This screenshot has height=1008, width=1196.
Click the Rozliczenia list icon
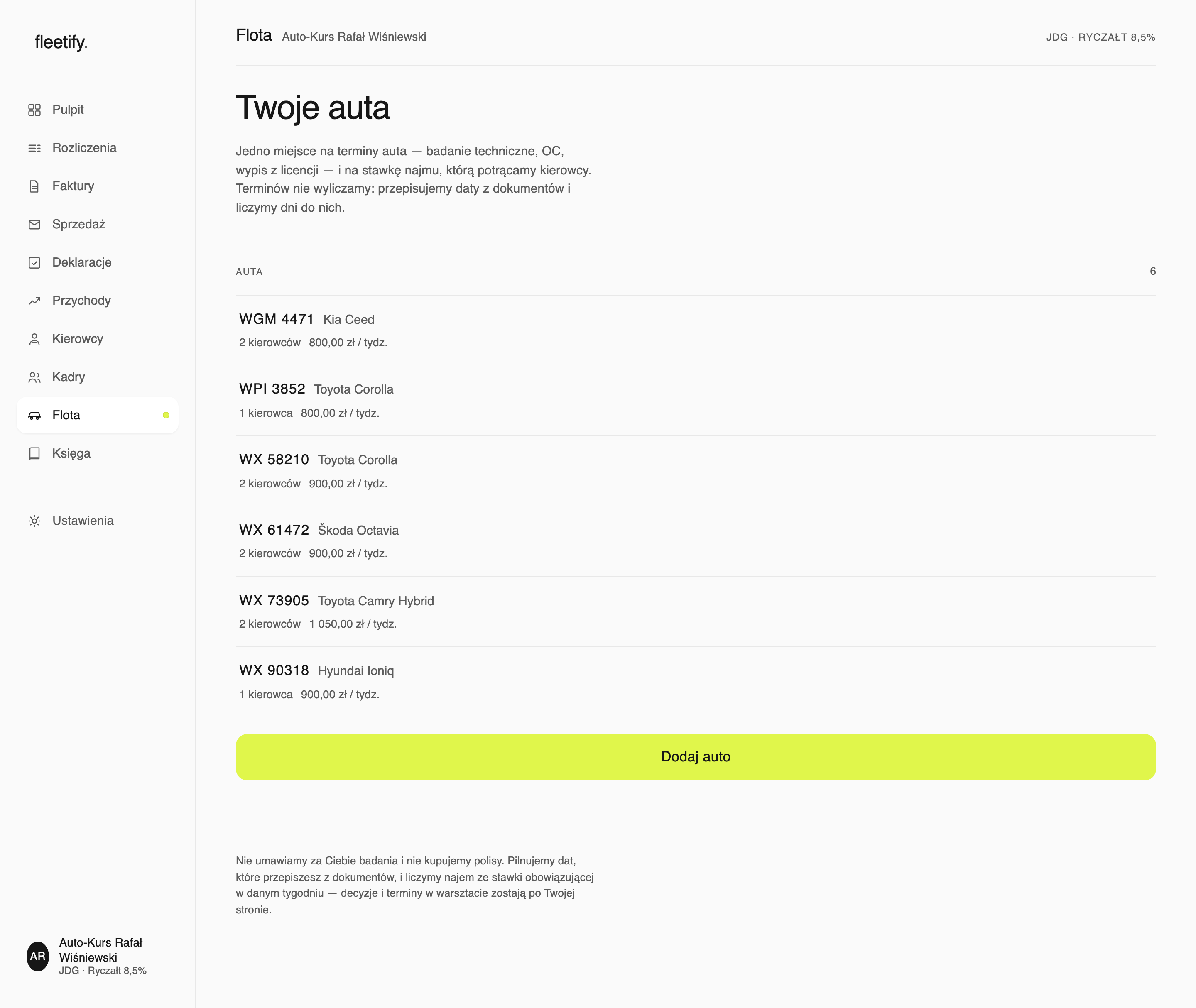[x=34, y=148]
